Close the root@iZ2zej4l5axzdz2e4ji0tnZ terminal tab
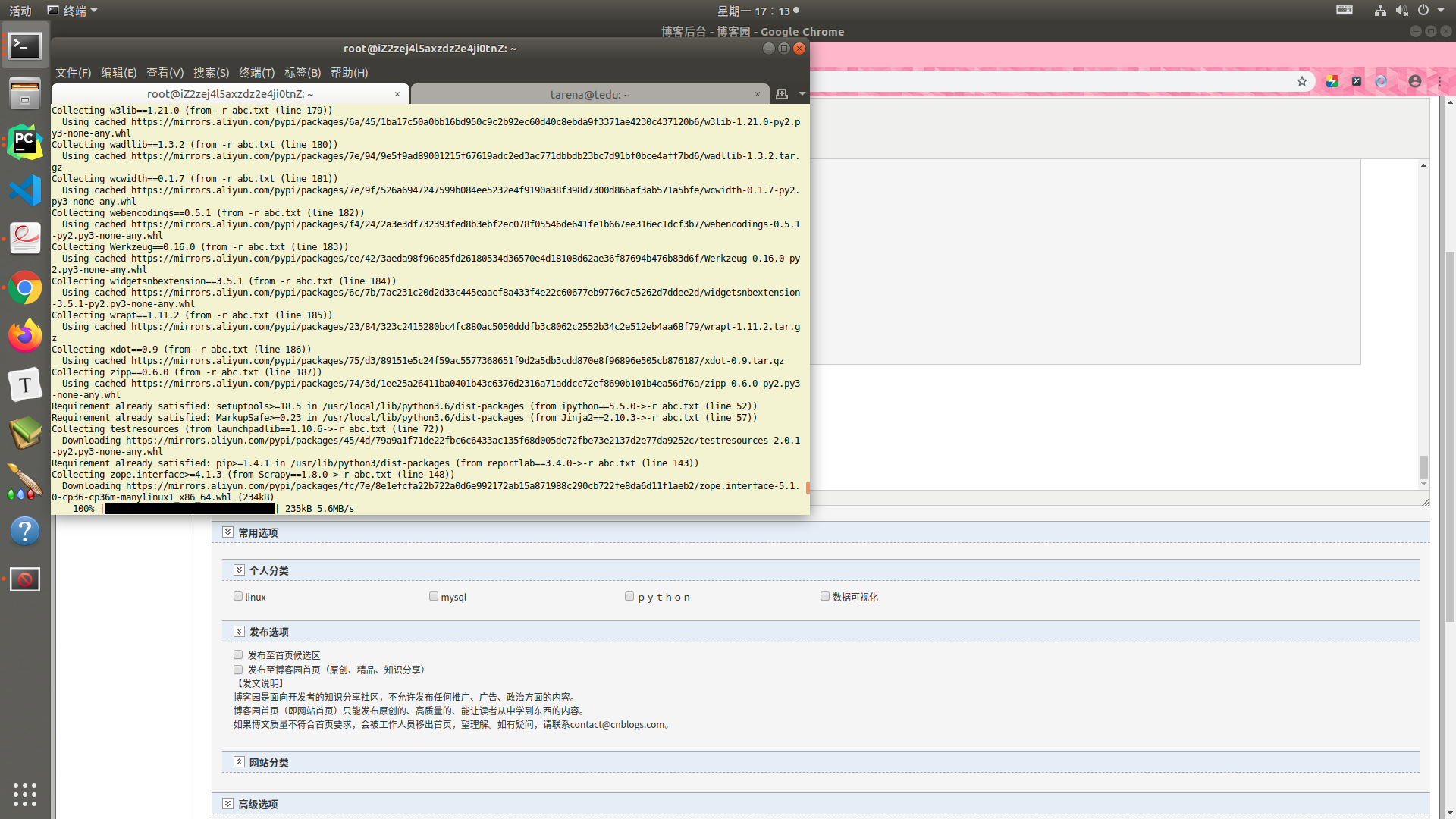This screenshot has height=819, width=1456. click(397, 94)
